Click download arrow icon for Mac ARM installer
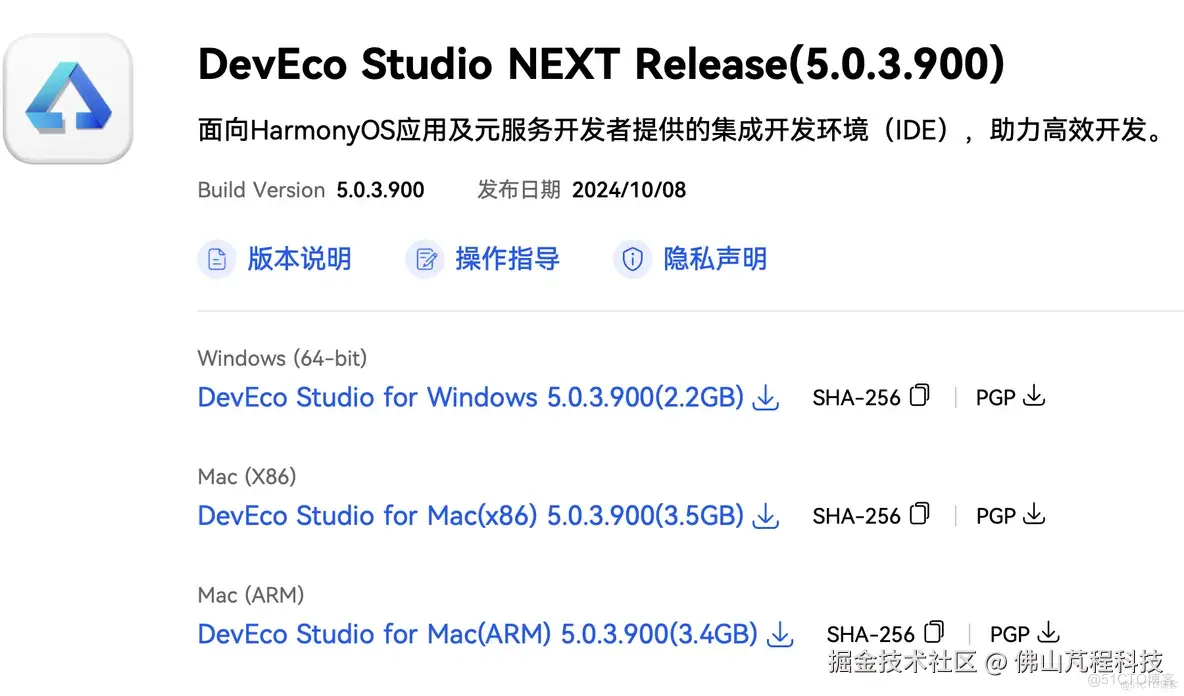 pos(780,634)
